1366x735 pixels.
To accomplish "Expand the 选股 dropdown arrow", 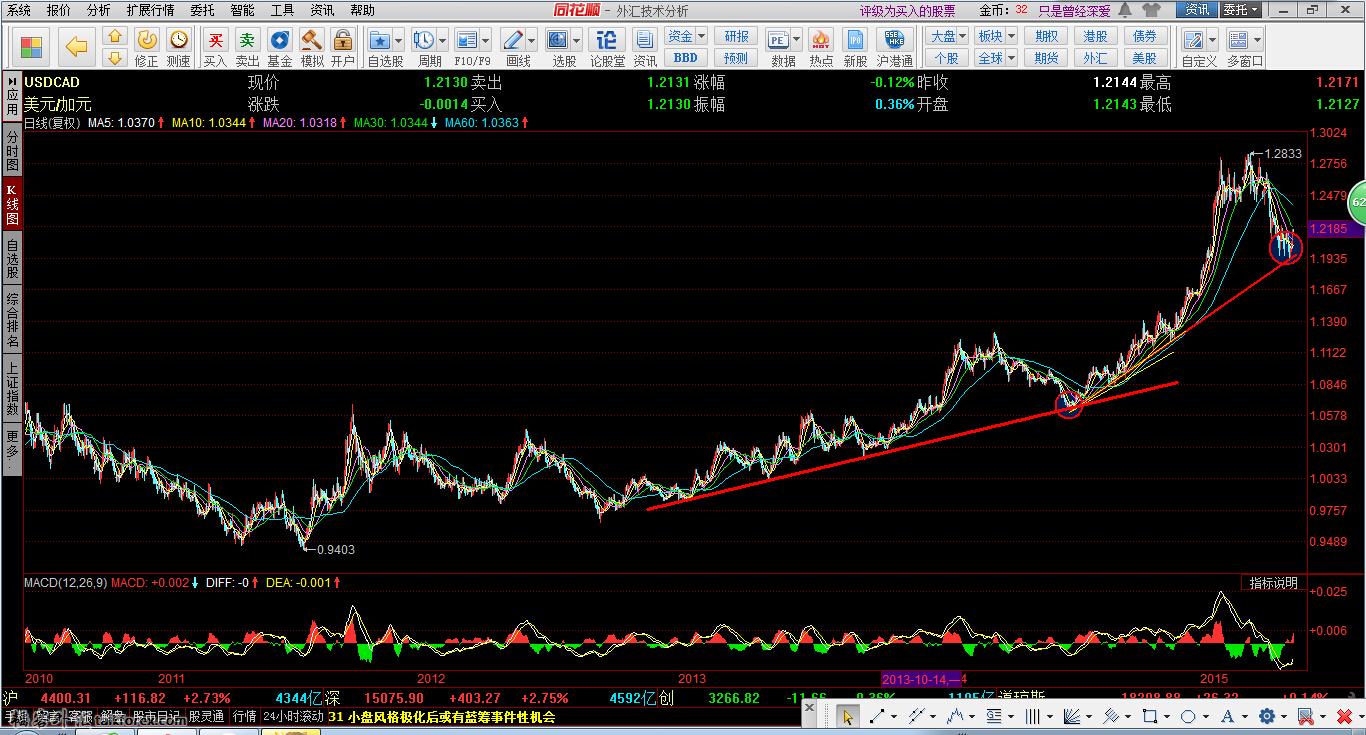I will tap(576, 40).
